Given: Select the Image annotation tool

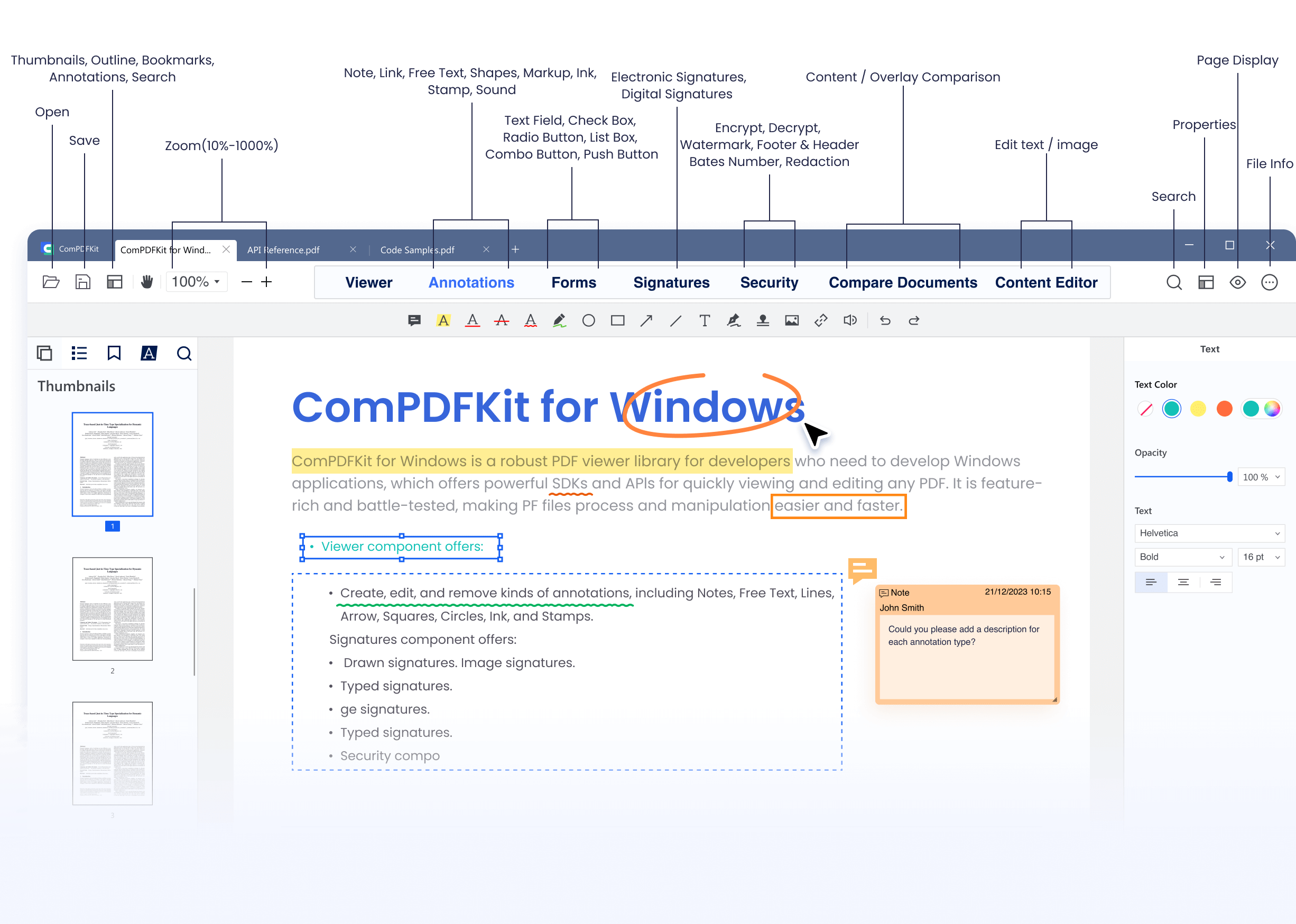Looking at the screenshot, I should (792, 321).
